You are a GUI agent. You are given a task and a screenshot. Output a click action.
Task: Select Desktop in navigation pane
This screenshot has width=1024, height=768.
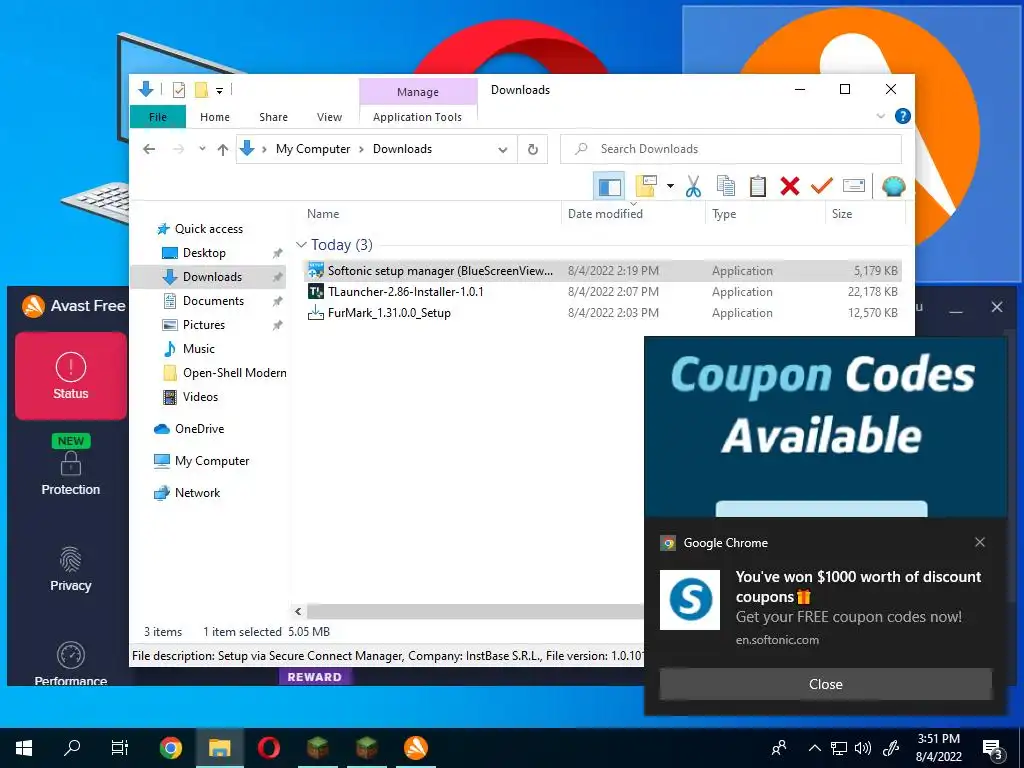pos(204,253)
